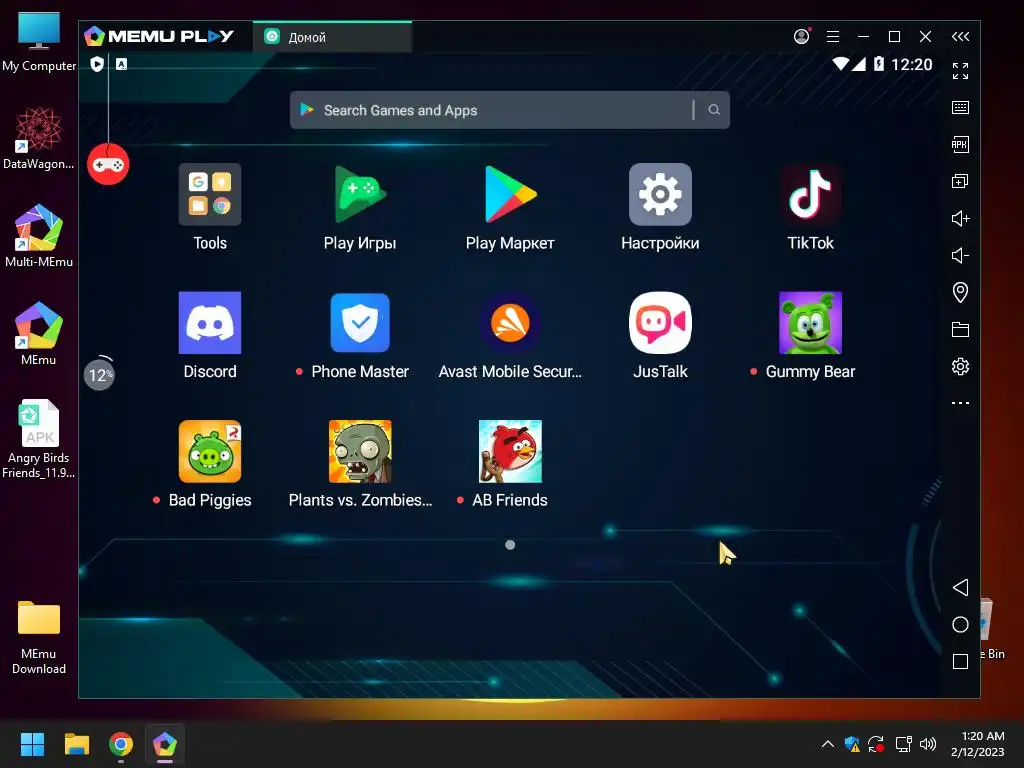Click the page indicator dot
1024x768 pixels.
tap(510, 545)
